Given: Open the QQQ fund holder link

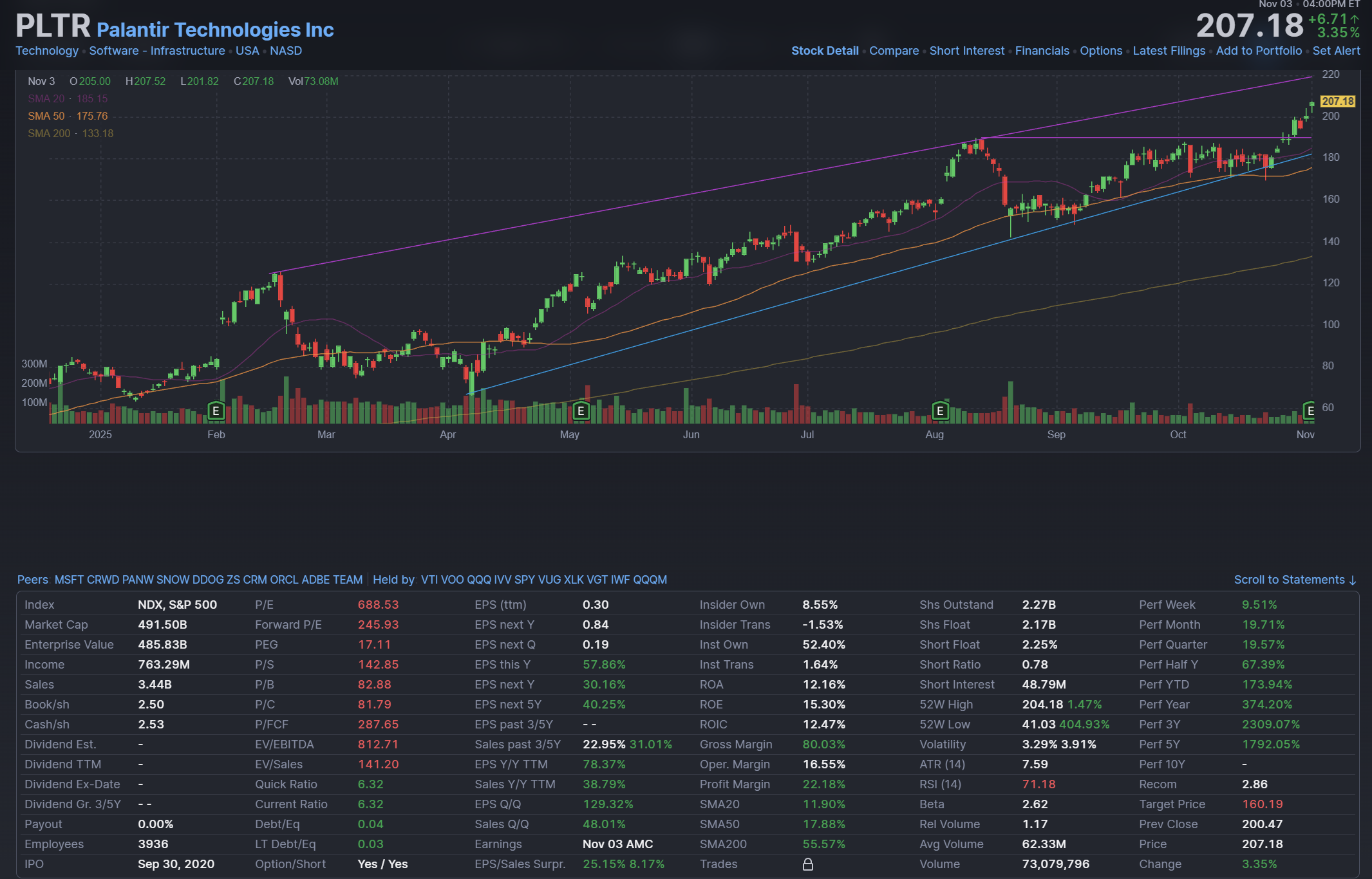Looking at the screenshot, I should (x=478, y=580).
